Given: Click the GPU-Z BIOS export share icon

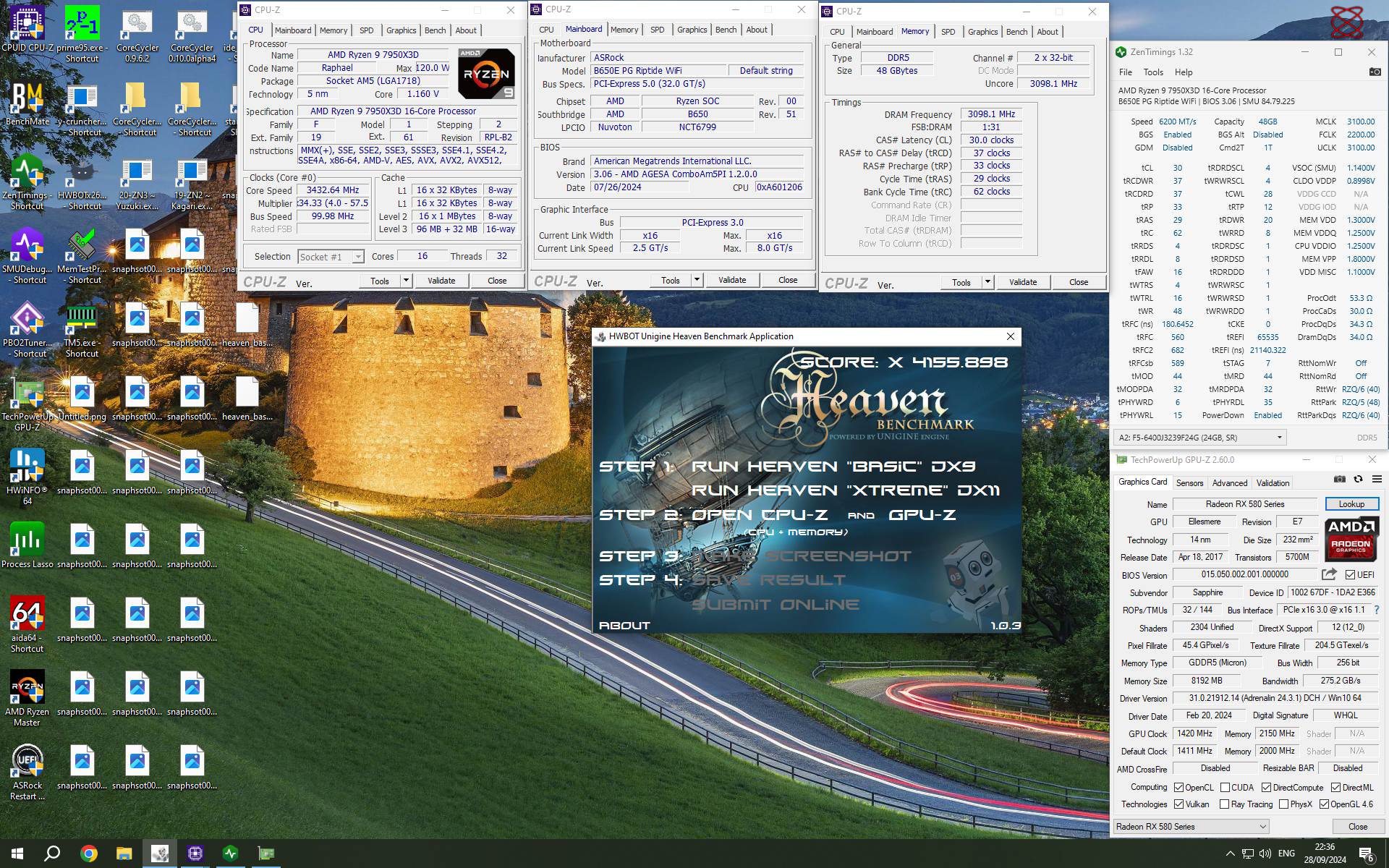Looking at the screenshot, I should 1329,574.
